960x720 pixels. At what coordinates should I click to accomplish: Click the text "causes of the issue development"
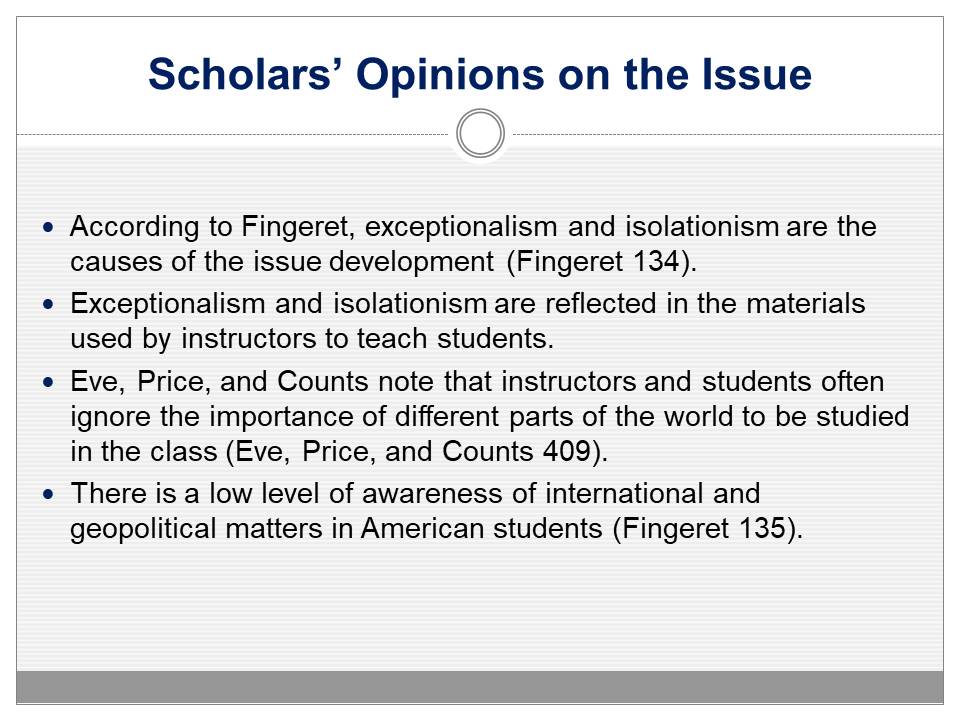pyautogui.click(x=282, y=263)
